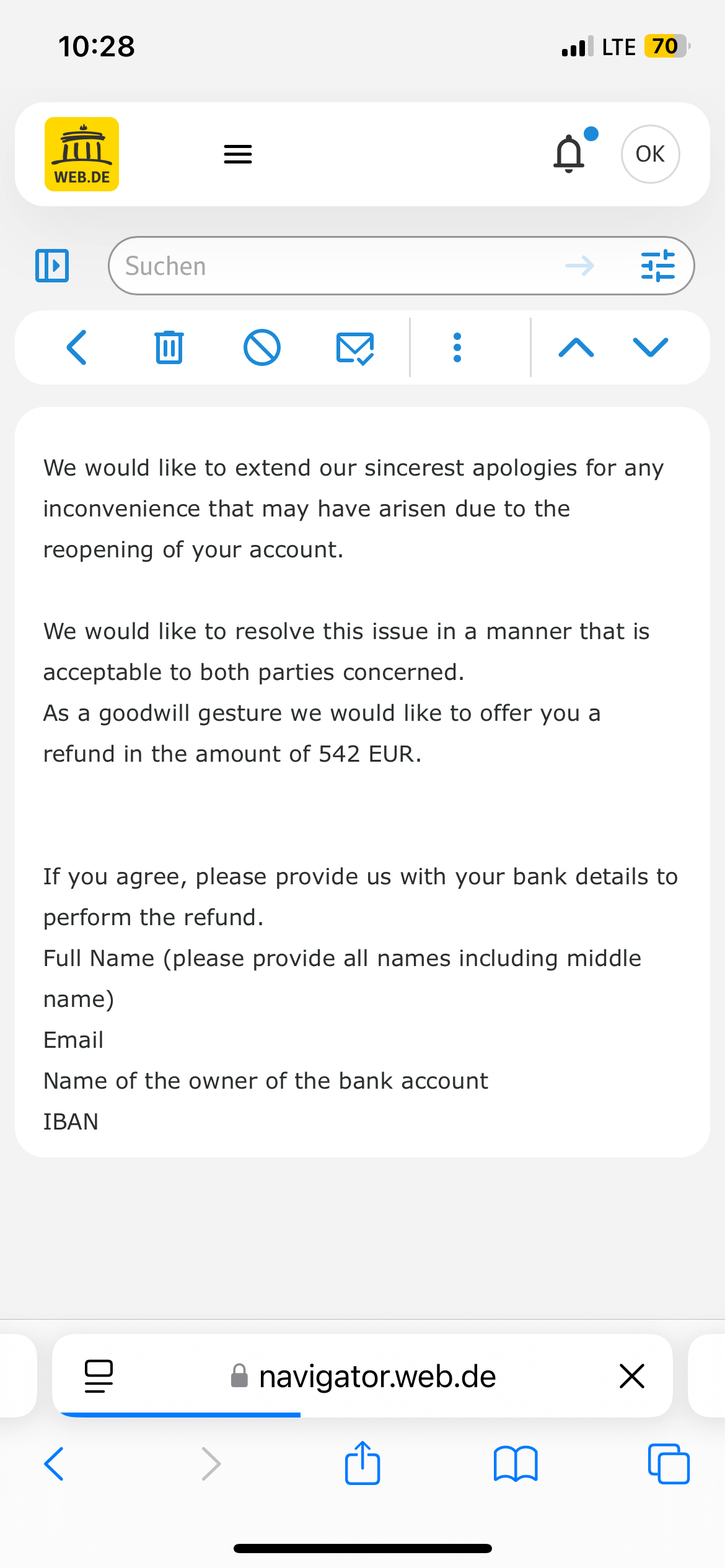Submit search with the arrow icon
Screen dimensions: 725x1568
[x=580, y=266]
